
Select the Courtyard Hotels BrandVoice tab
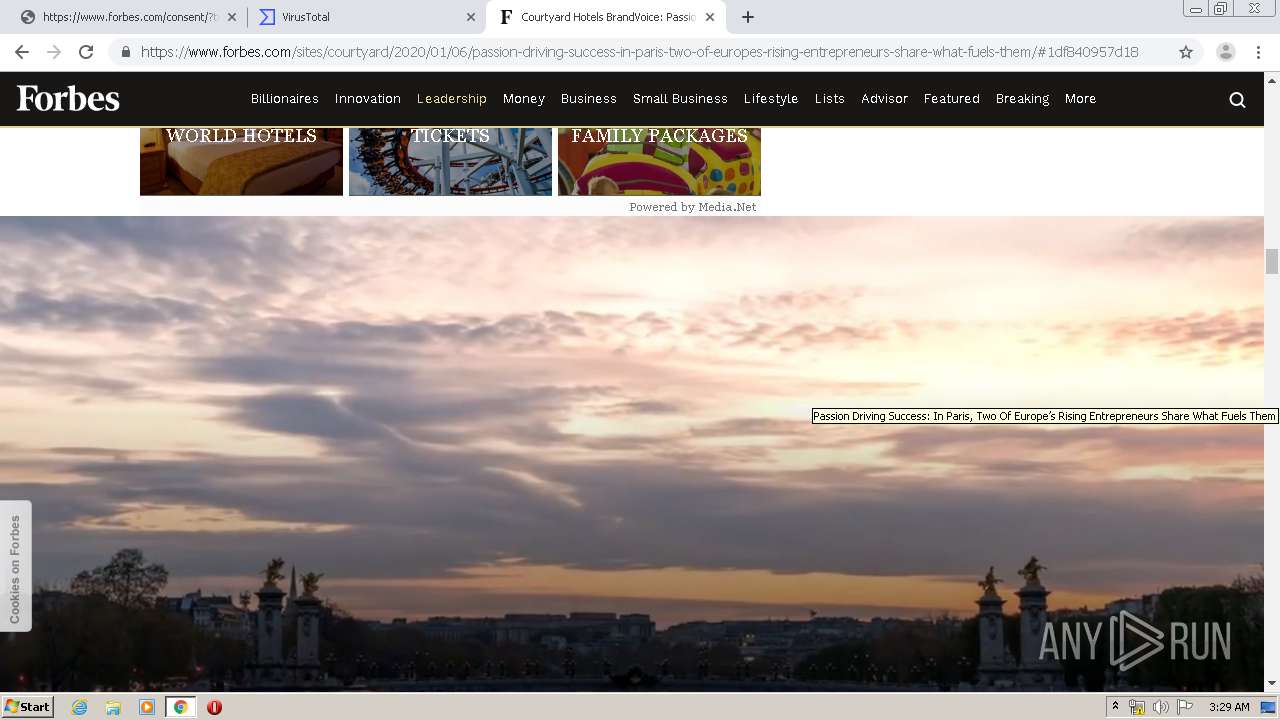click(607, 17)
